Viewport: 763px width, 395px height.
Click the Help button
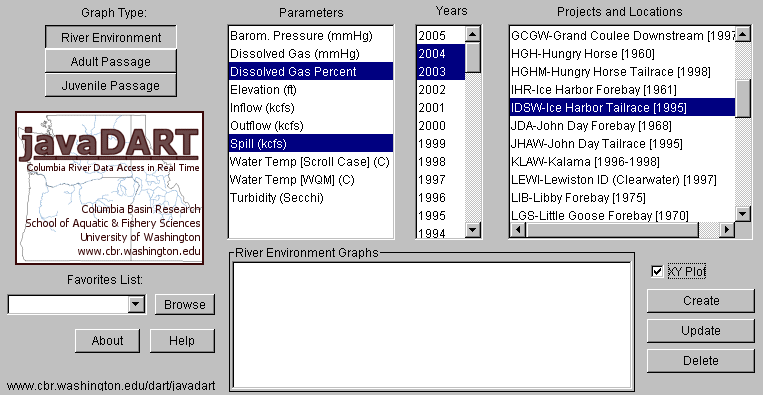click(x=182, y=341)
